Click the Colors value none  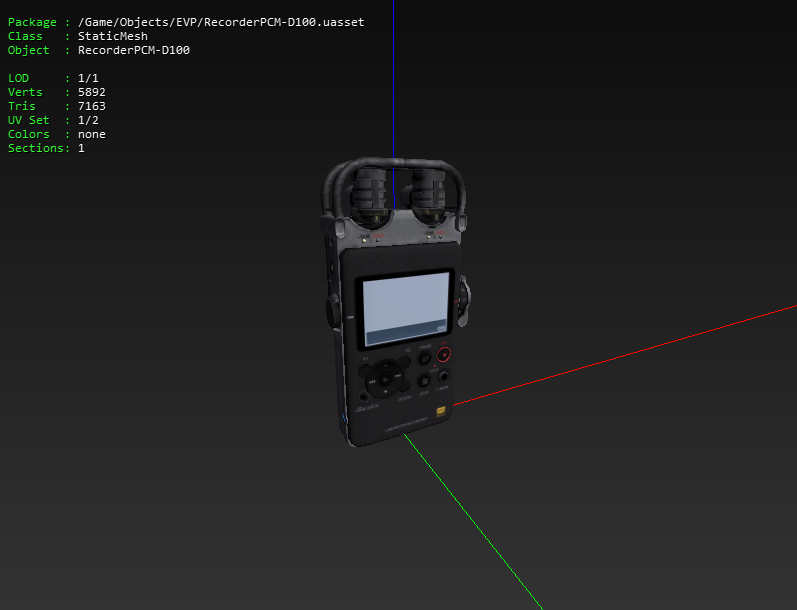91,134
